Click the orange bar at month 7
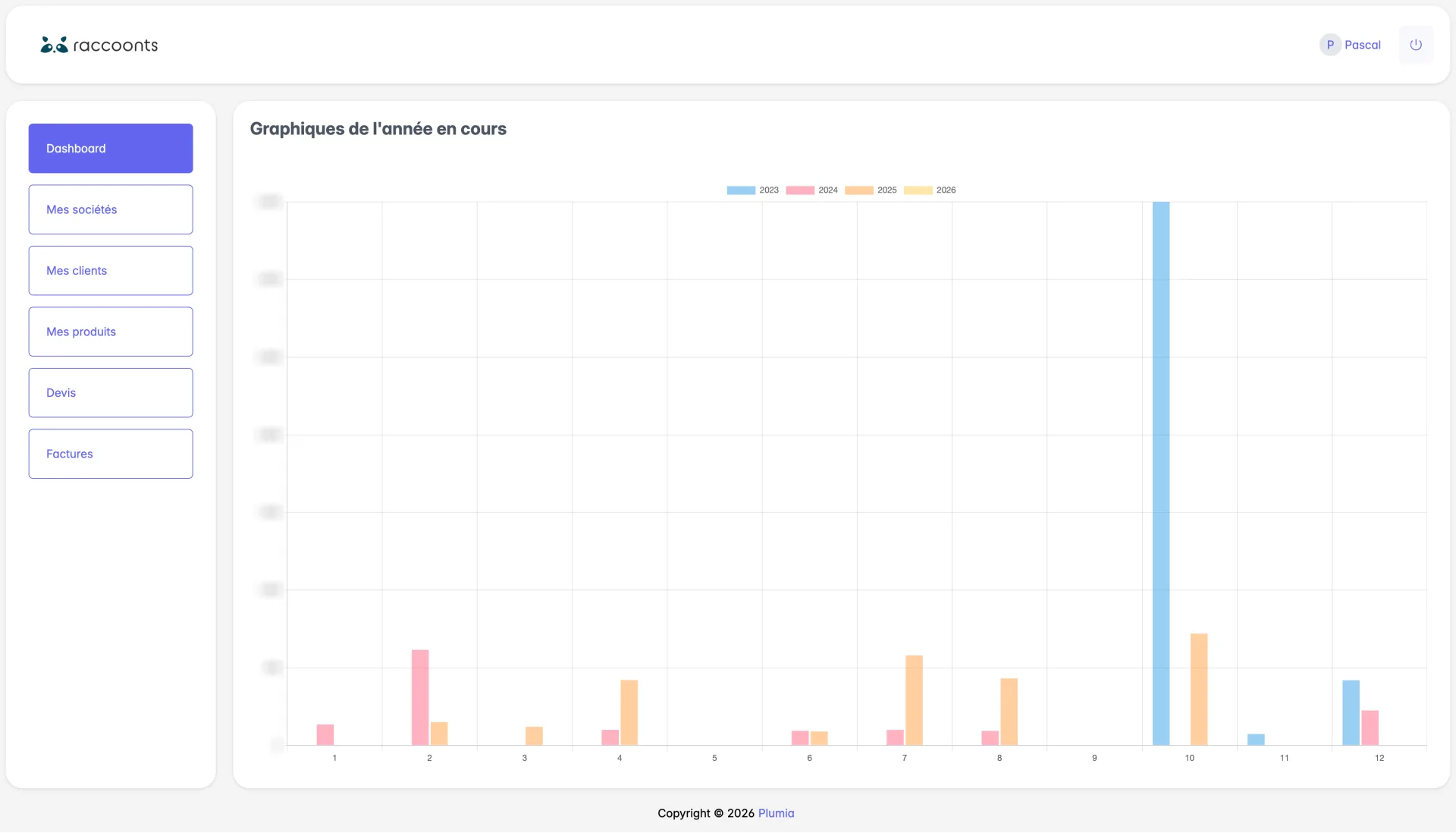This screenshot has height=833, width=1456. [915, 702]
